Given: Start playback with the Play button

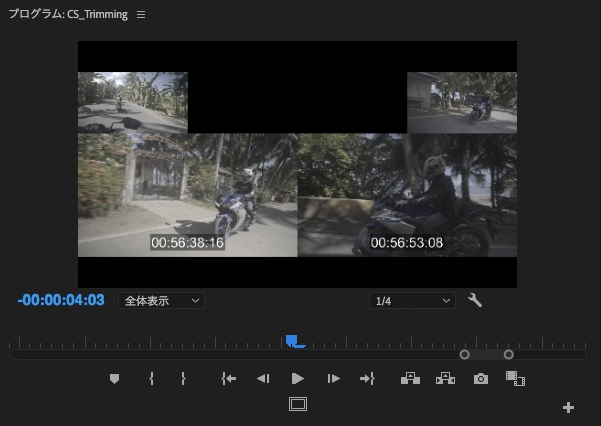Looking at the screenshot, I should pos(297,379).
